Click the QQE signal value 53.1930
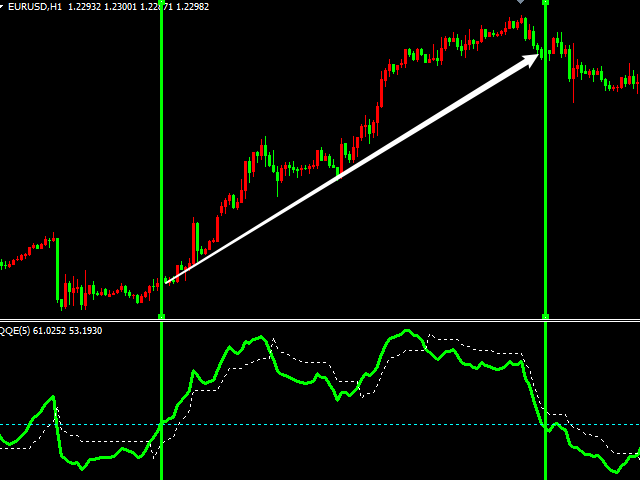 coord(85,331)
